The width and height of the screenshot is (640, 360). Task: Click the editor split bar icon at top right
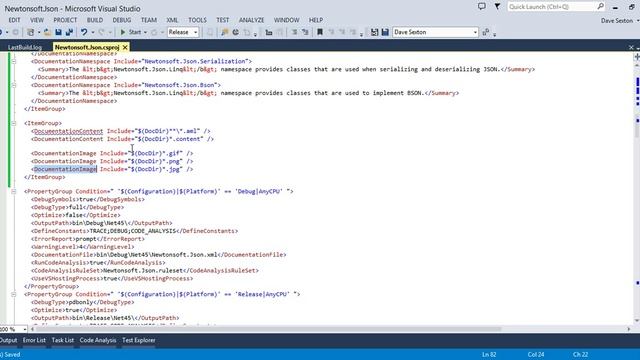pyautogui.click(x=637, y=57)
